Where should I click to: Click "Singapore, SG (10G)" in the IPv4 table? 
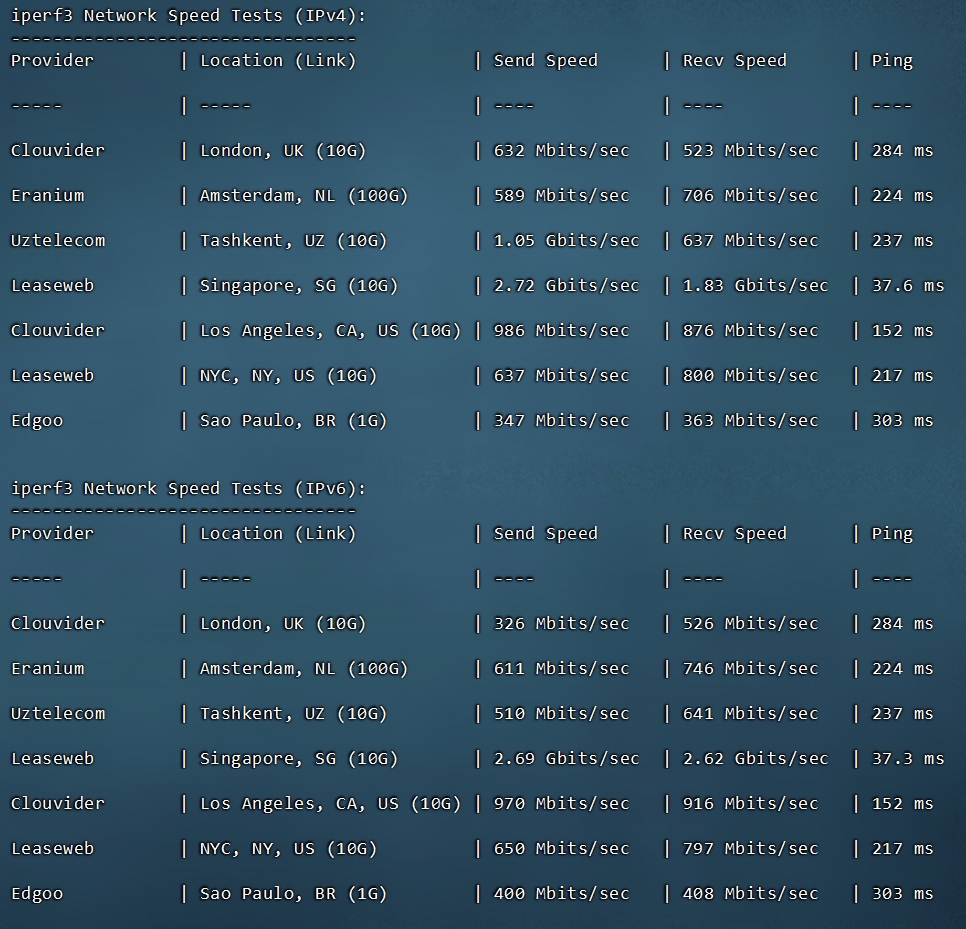pos(299,286)
